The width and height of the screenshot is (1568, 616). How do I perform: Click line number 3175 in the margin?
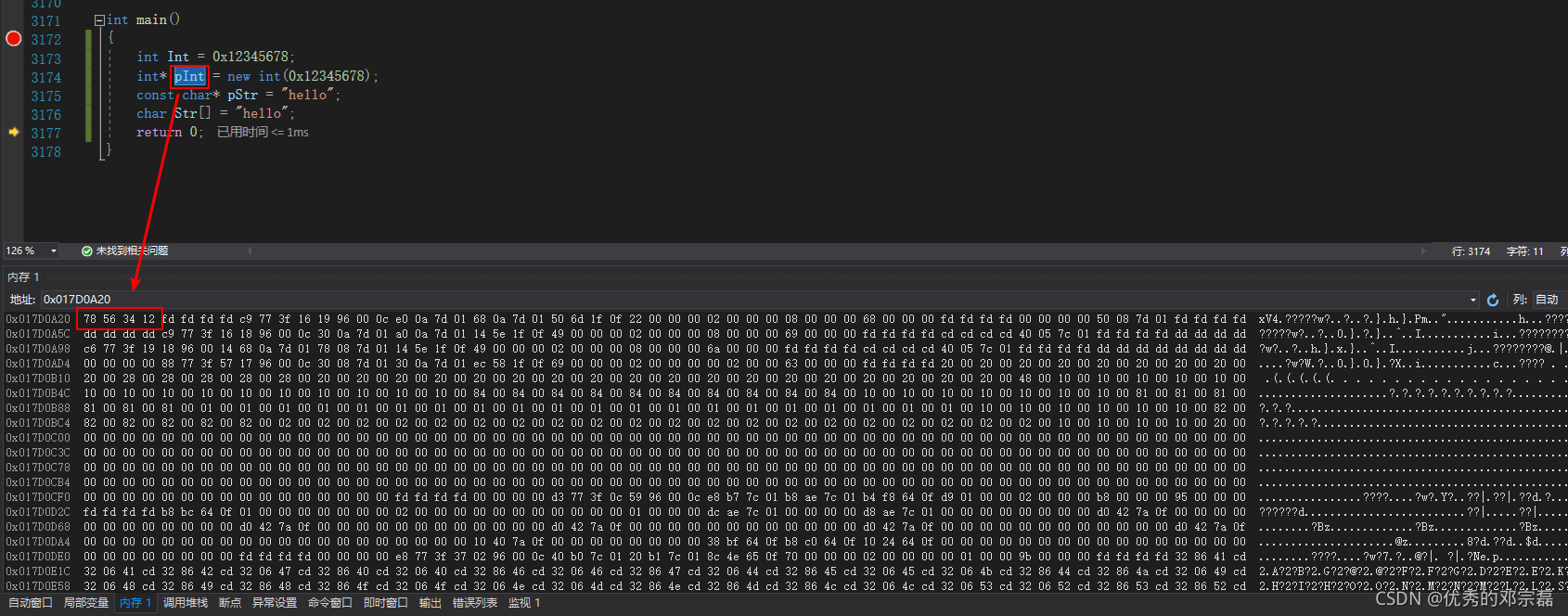pos(45,96)
